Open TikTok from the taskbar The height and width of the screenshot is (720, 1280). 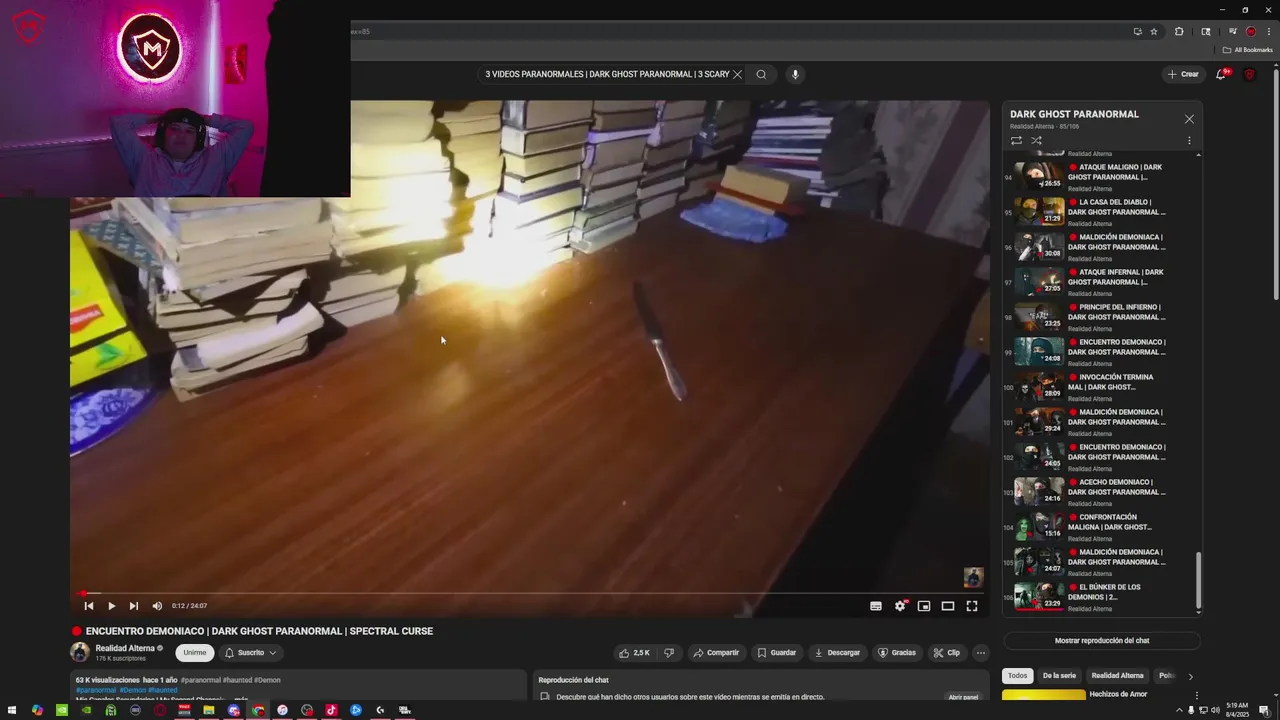pos(331,710)
